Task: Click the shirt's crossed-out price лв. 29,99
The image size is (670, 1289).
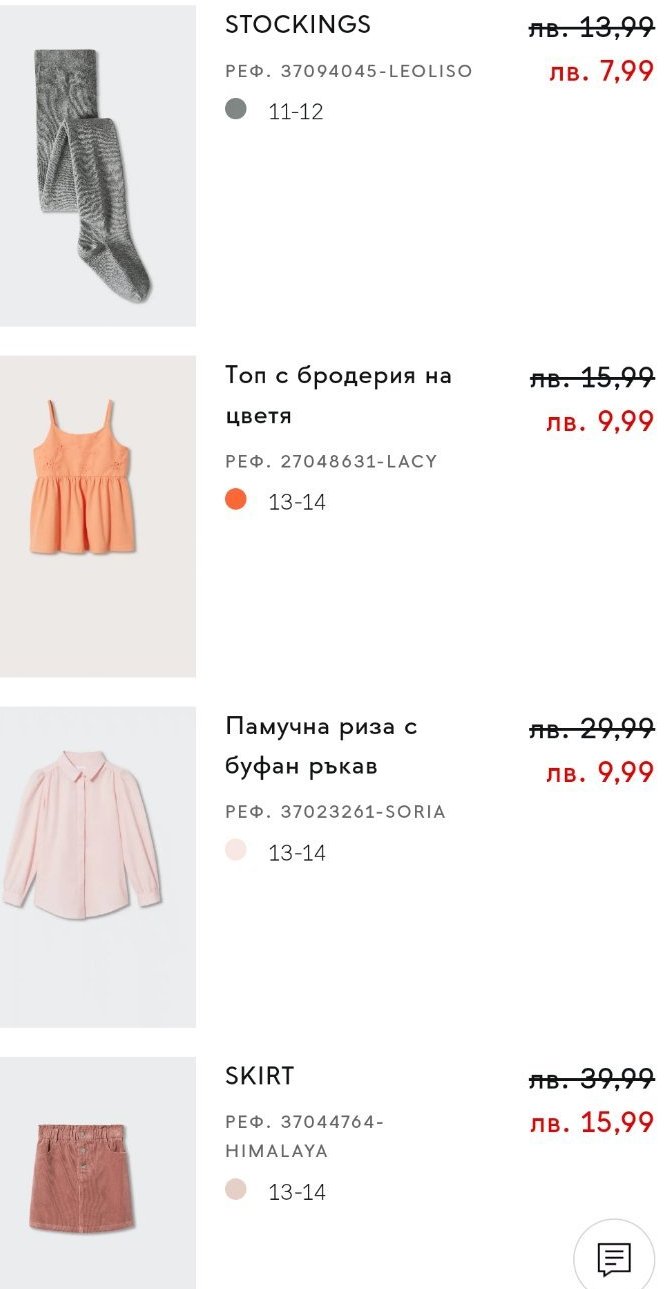Action: pos(591,728)
